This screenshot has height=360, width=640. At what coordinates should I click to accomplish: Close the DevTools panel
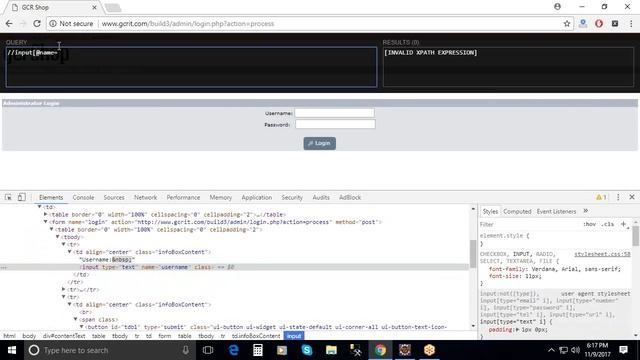coord(632,197)
